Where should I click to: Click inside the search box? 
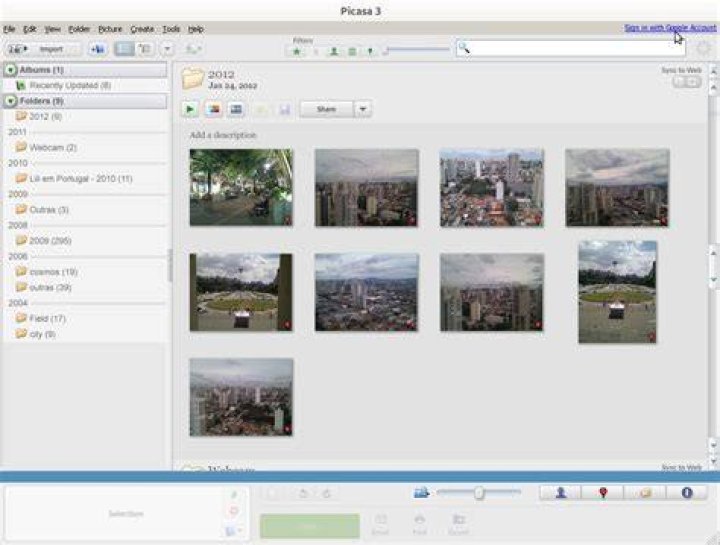pos(571,48)
